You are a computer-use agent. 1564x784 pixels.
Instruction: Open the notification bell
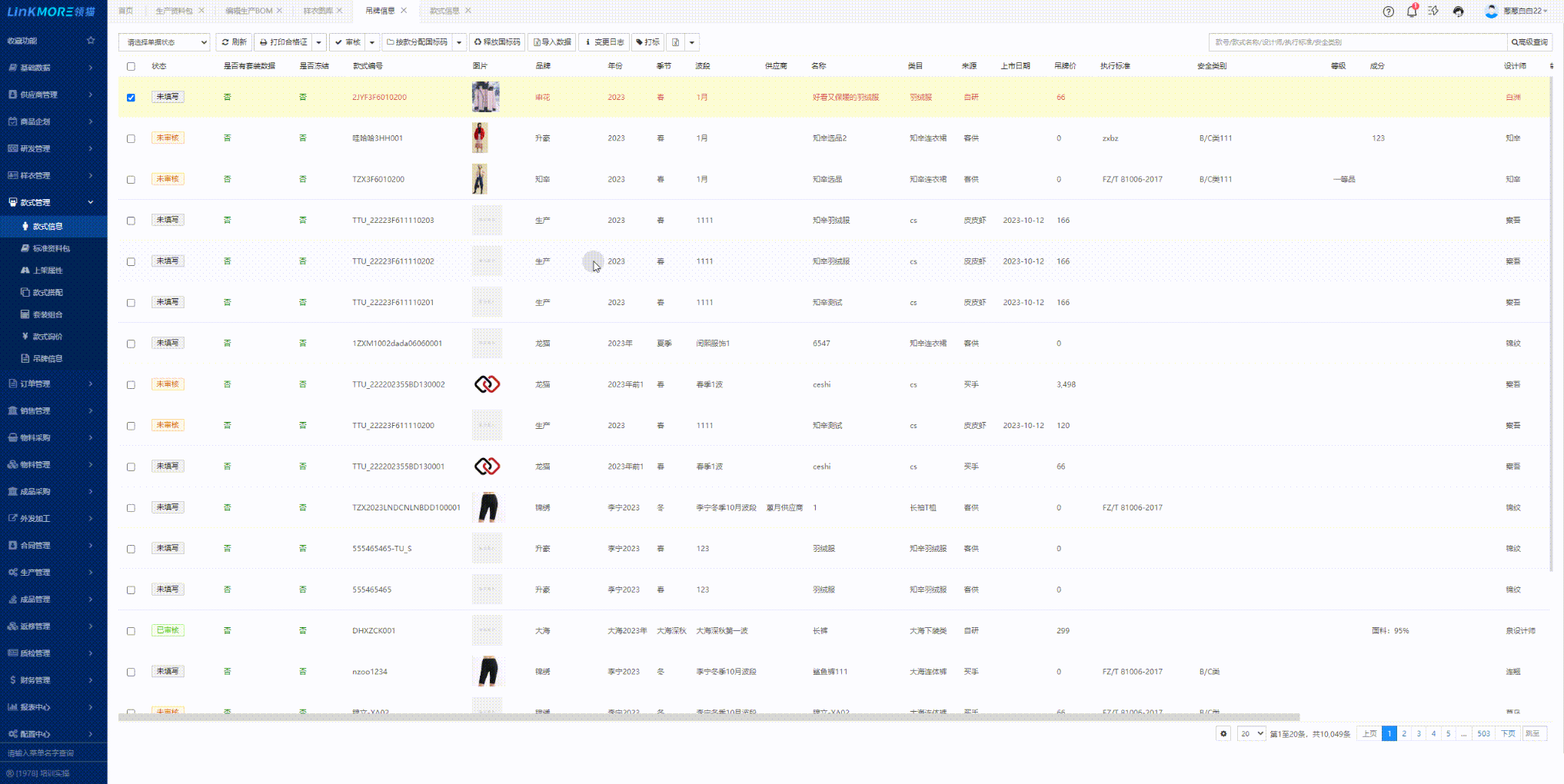point(1411,12)
